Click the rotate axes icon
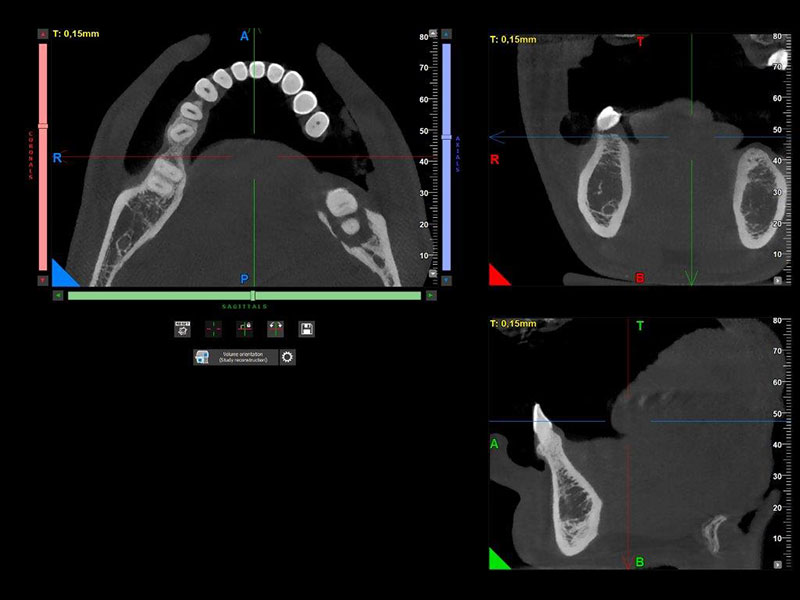 [276, 329]
